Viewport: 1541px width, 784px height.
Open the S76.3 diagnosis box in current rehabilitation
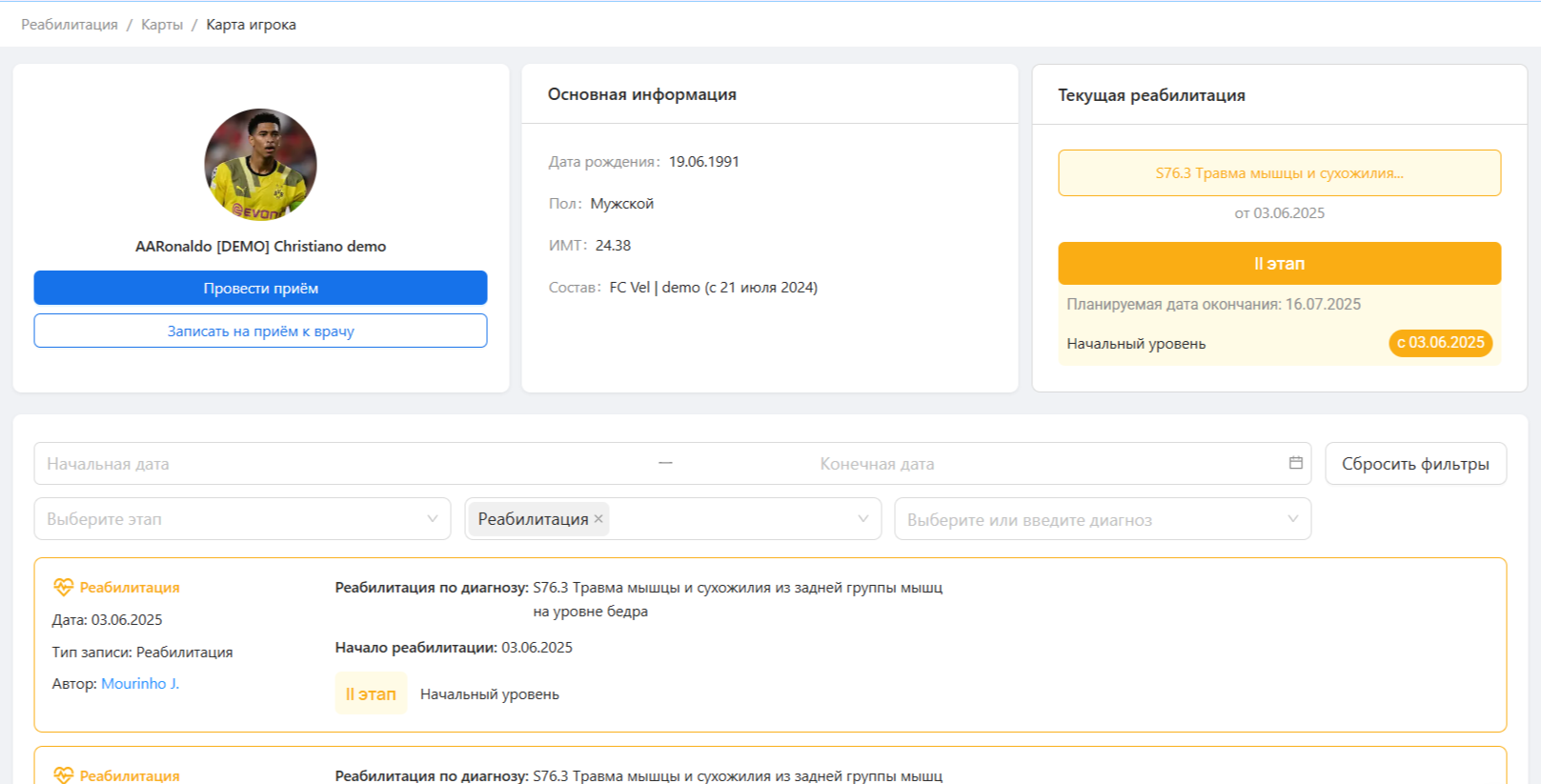click(x=1279, y=173)
